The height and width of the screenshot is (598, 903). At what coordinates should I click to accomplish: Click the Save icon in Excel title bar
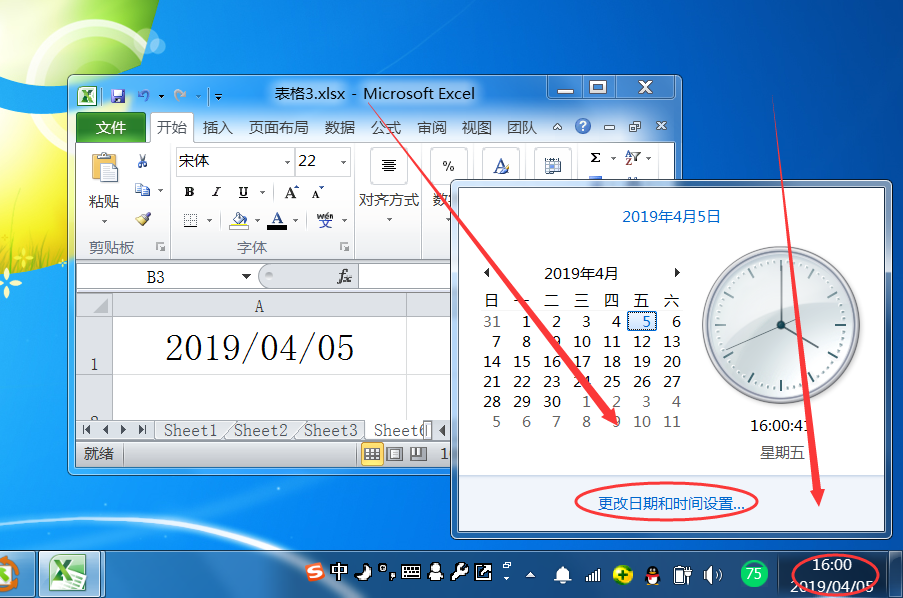pyautogui.click(x=118, y=96)
